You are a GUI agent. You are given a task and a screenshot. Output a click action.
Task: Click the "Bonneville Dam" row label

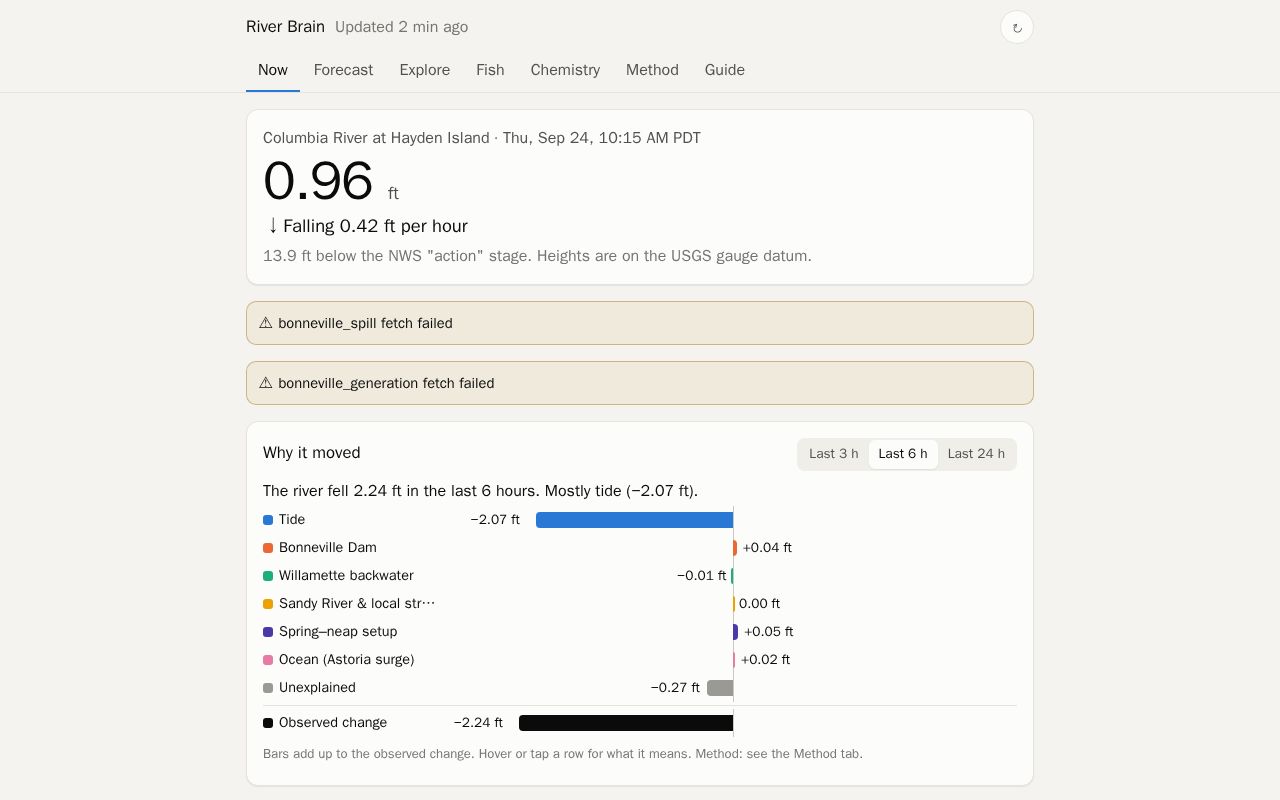coord(328,548)
